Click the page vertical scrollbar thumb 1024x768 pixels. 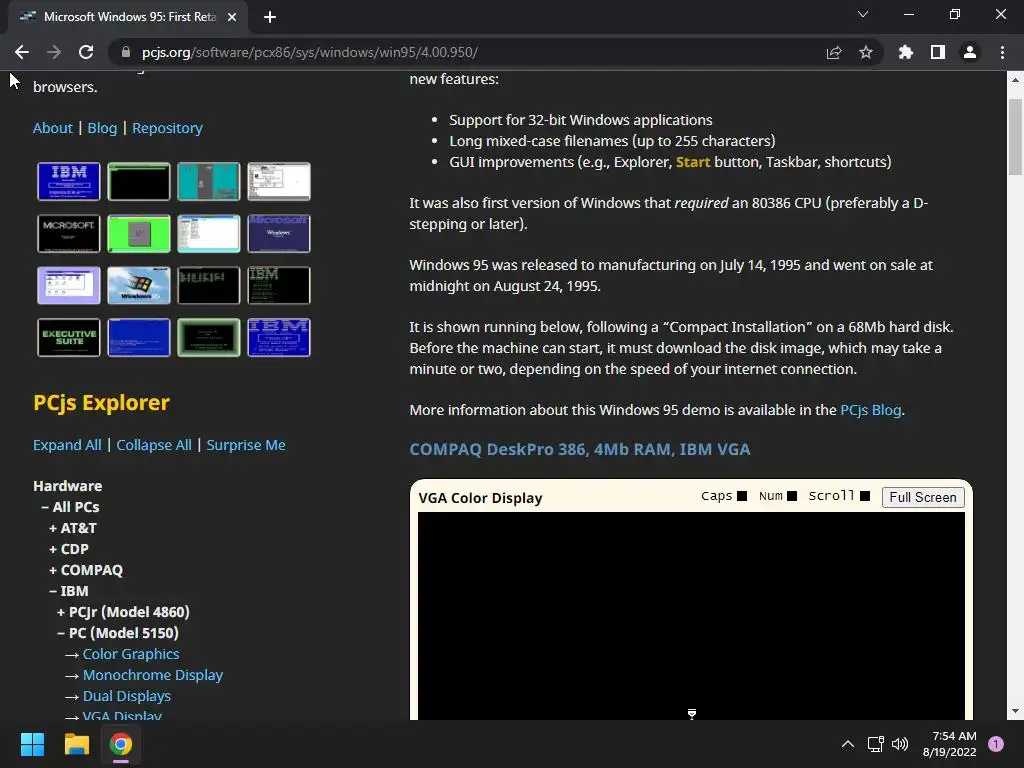click(1014, 137)
